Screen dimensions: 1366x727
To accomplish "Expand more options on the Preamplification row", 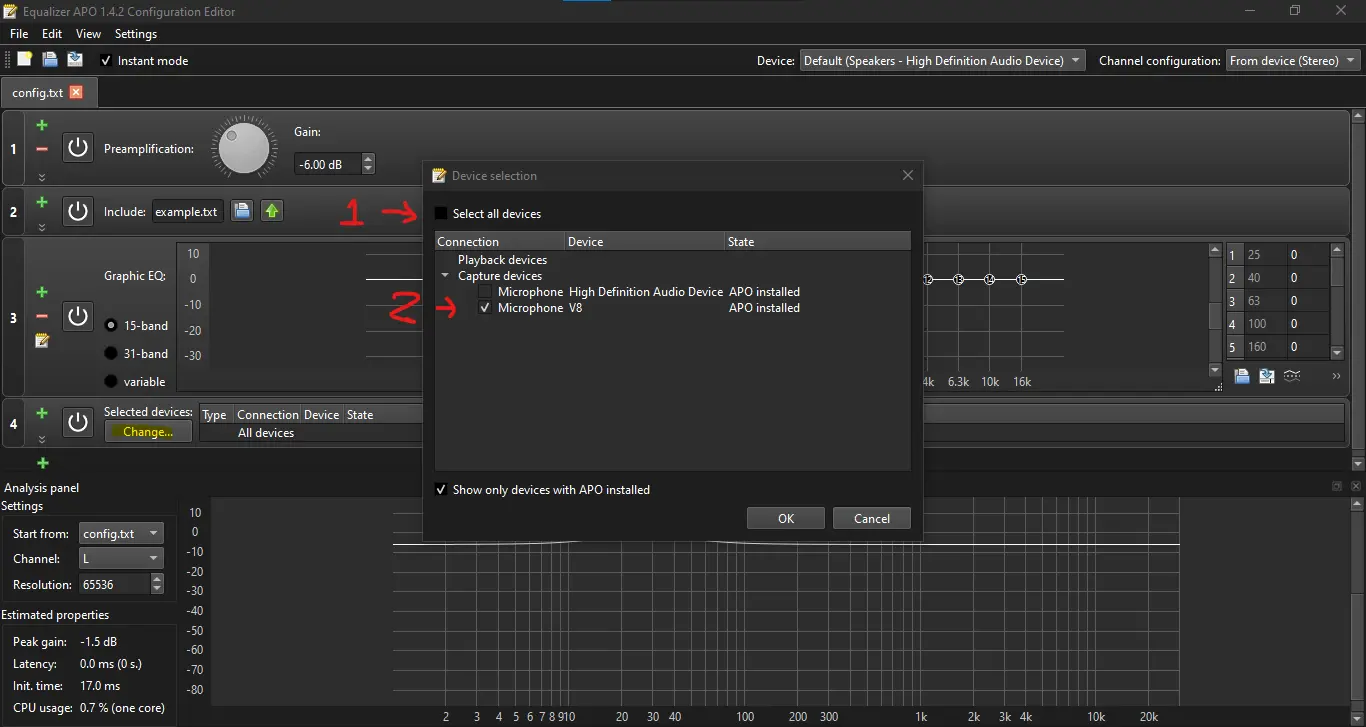I will (42, 177).
